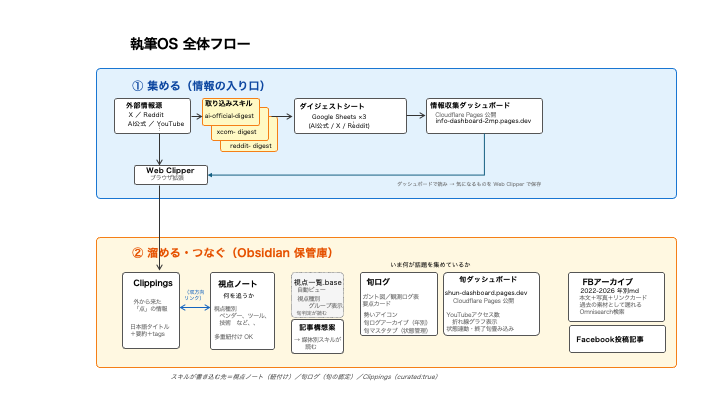Select the "旬ダッシュボード" heading
The width and height of the screenshot is (720, 405).
tap(488, 279)
